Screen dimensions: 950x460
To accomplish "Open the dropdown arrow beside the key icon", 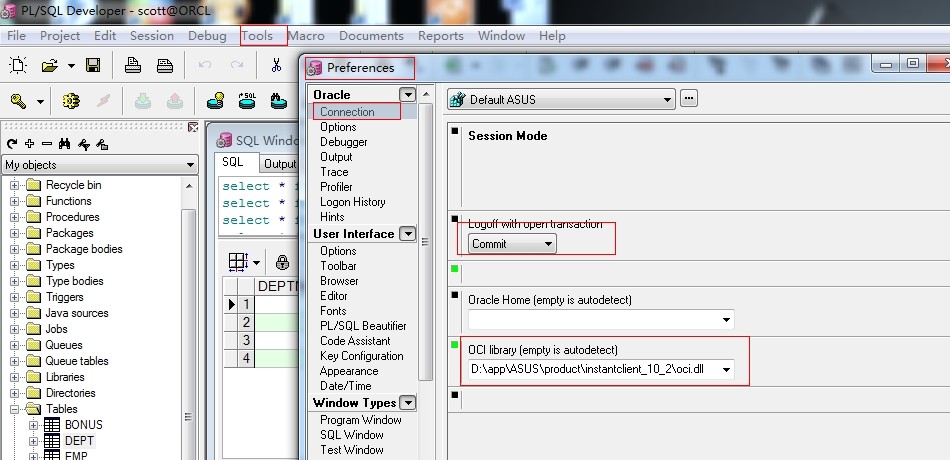I will click(40, 102).
